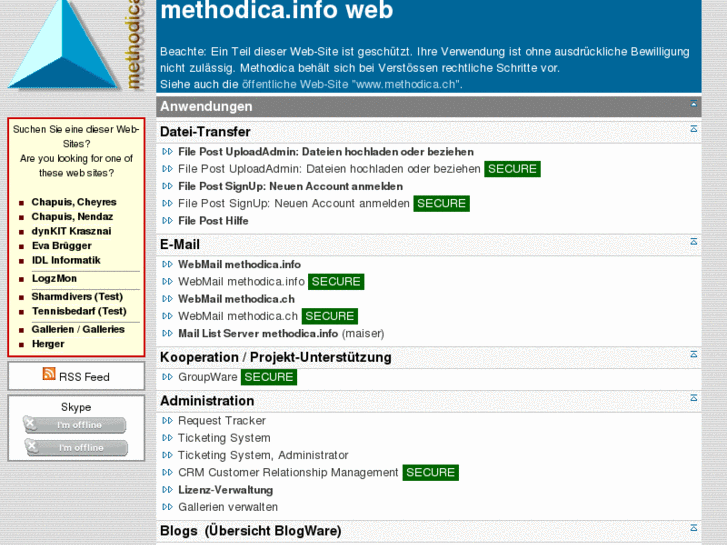Open RSS Feed link
Viewport: 727px width, 545px height.
point(84,377)
